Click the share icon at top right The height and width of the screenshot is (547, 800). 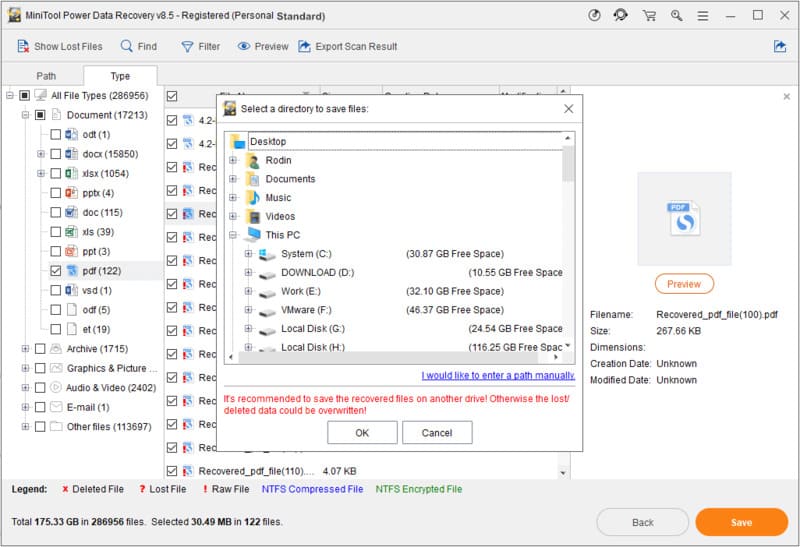click(x=780, y=46)
